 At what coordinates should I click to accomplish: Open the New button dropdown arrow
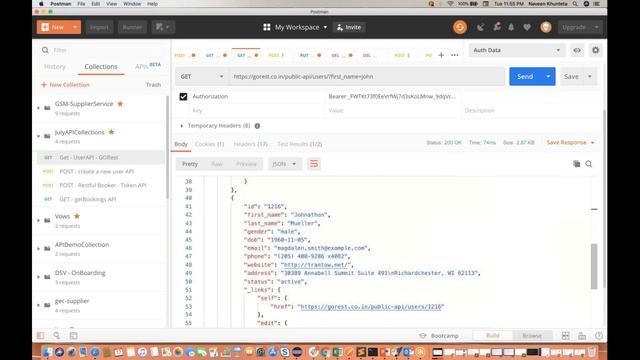pos(75,27)
